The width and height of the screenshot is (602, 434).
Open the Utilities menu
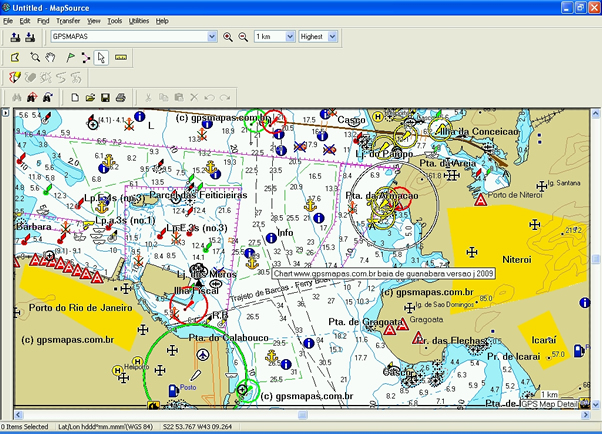tap(139, 20)
